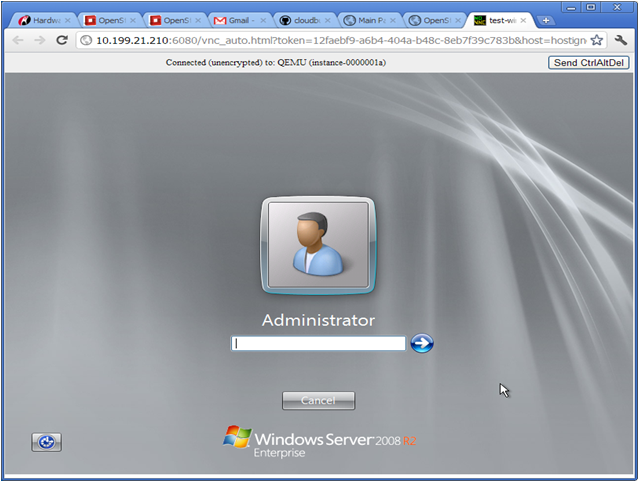Click the blue arrow submit button
The height and width of the screenshot is (482, 639).
pos(422,343)
